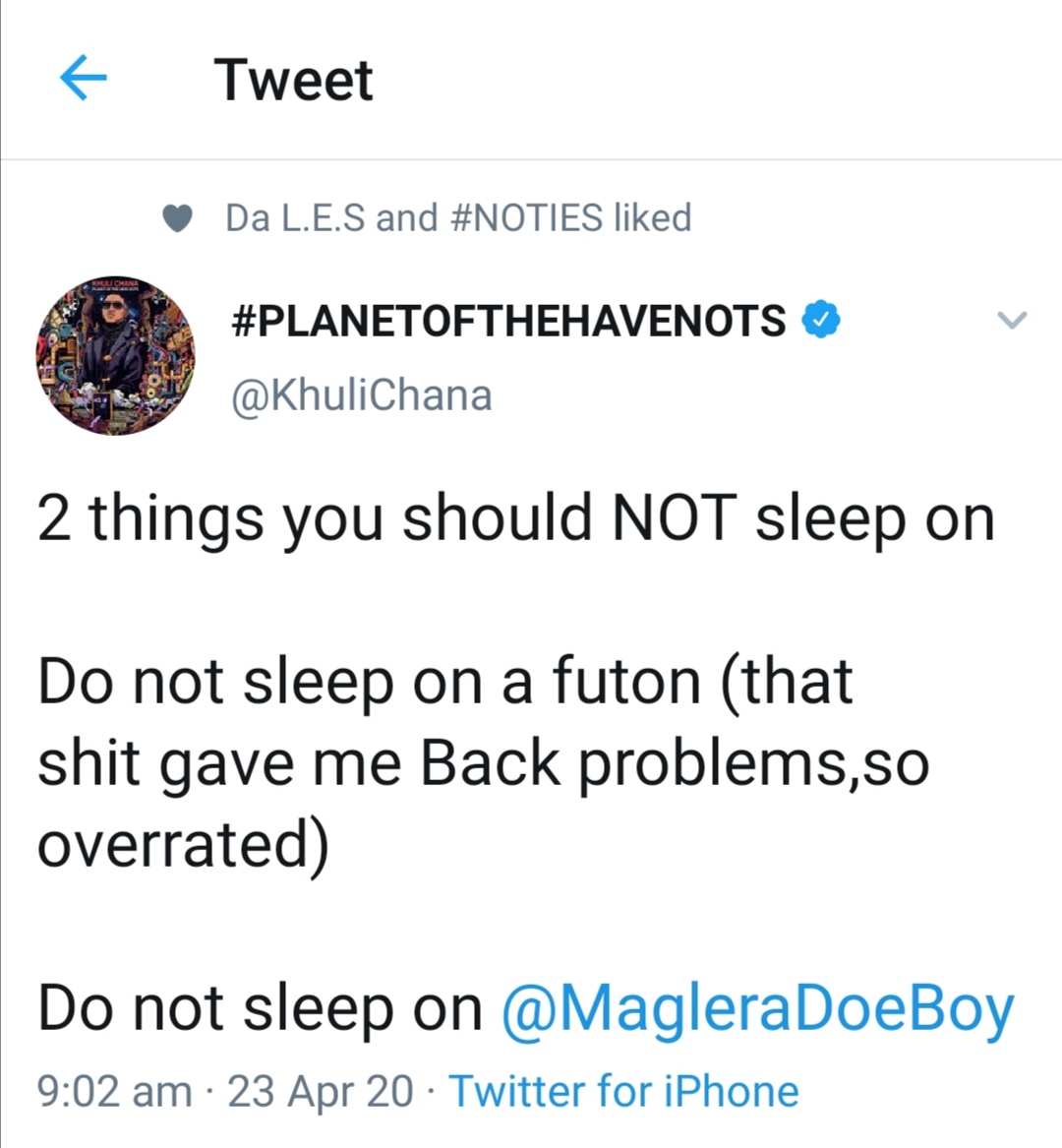The width and height of the screenshot is (1062, 1148).
Task: Click the word "liked" above the tweet
Action: point(652,217)
